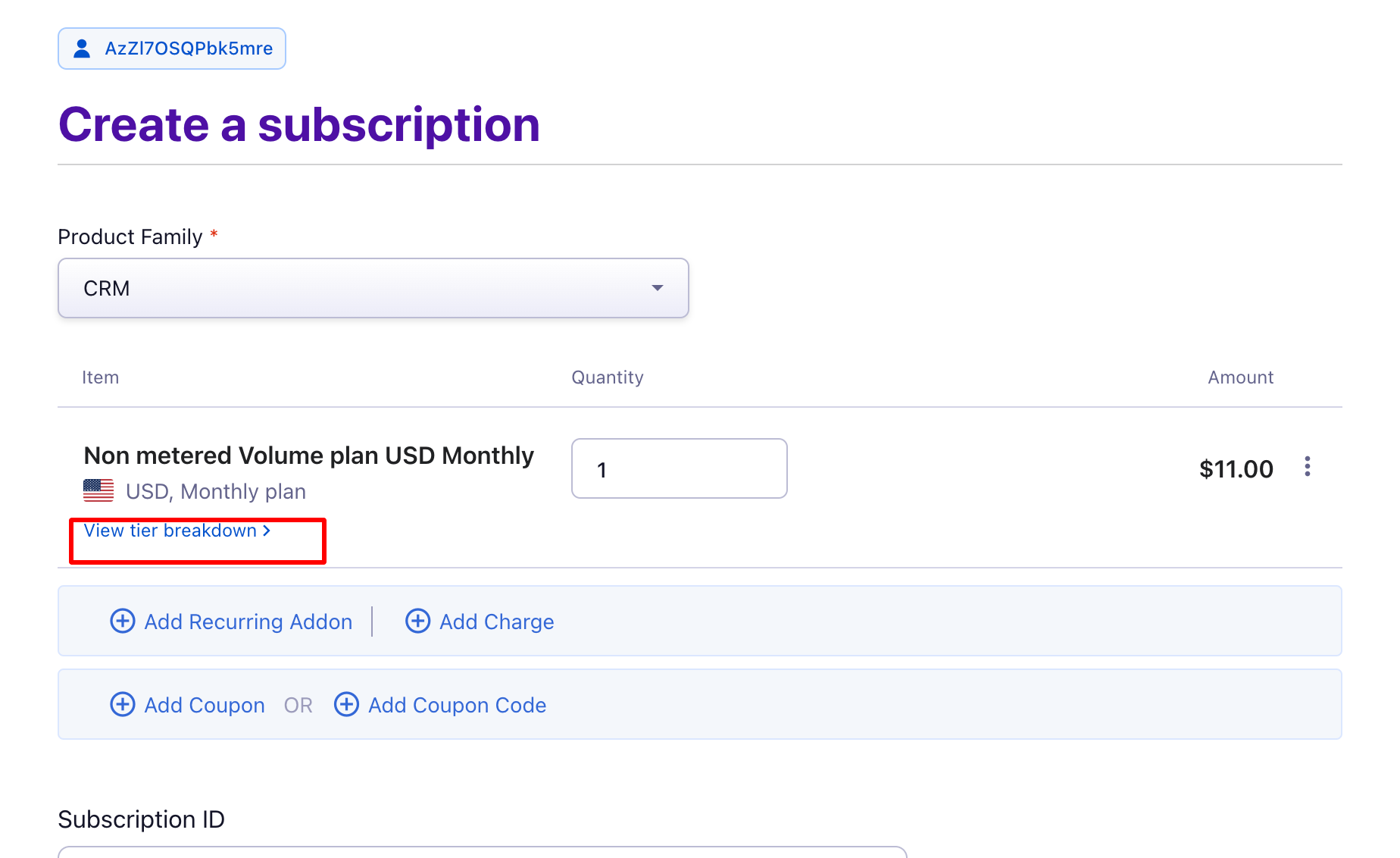Choose the Add Coupon option before OR

[x=205, y=705]
